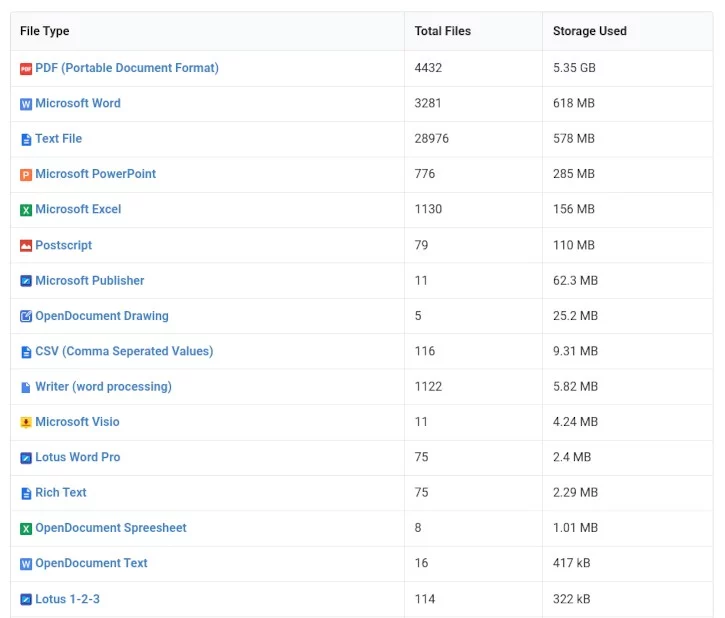Open the Microsoft Word link
Screen dimensions: 725x618
point(78,103)
